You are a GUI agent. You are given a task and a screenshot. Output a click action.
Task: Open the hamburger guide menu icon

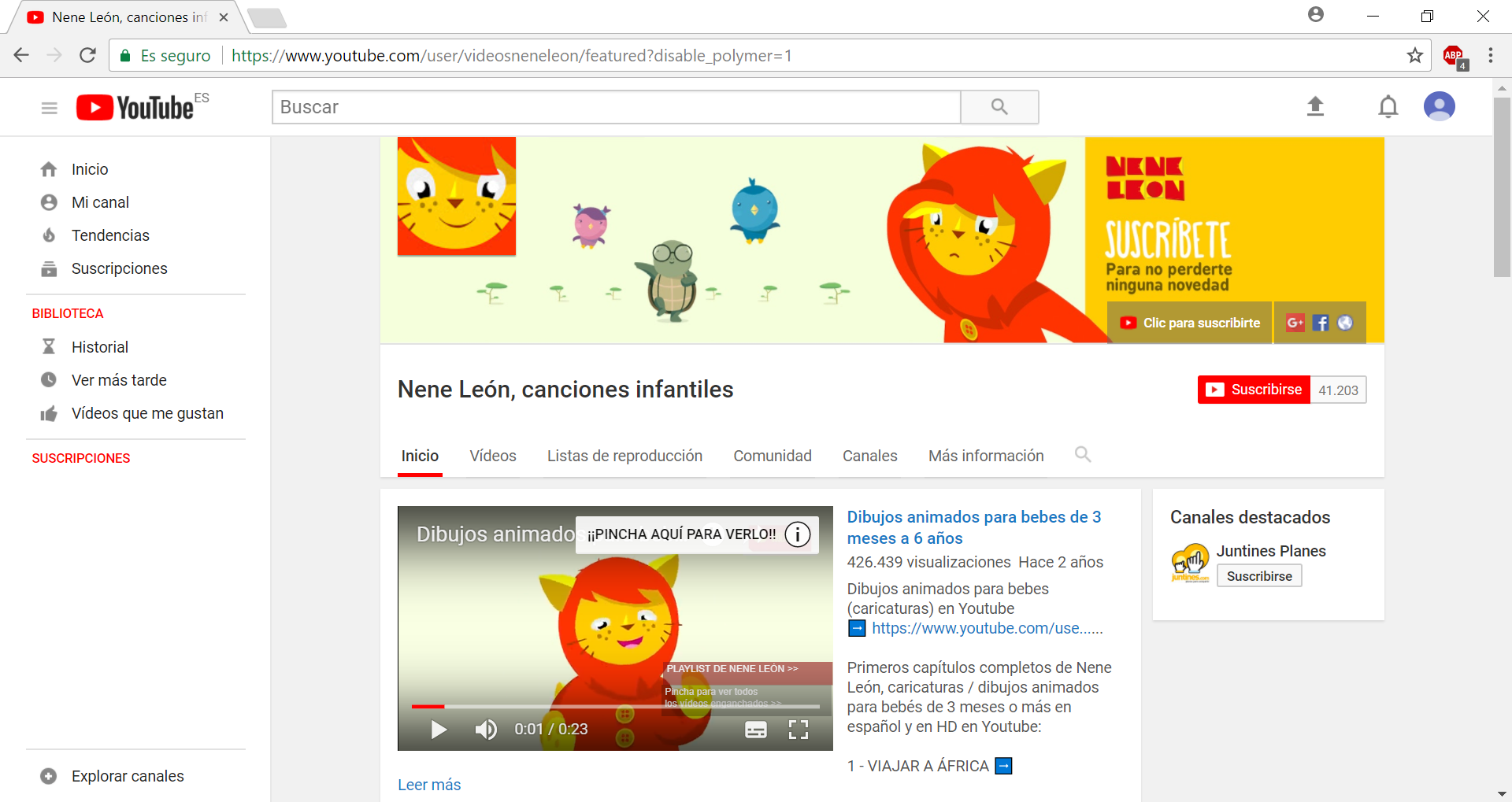tap(49, 108)
